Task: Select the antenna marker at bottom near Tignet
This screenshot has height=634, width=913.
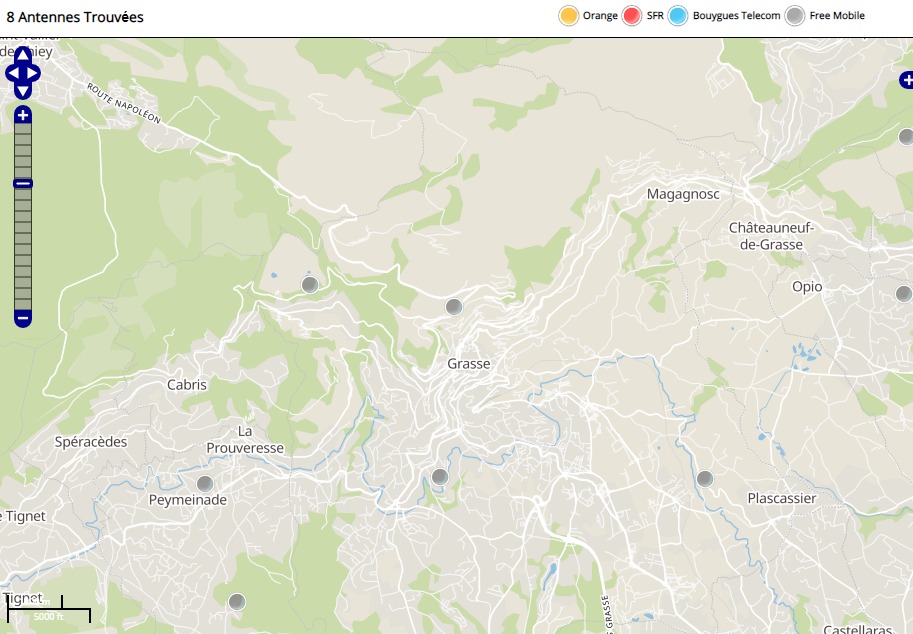Action: point(236,601)
